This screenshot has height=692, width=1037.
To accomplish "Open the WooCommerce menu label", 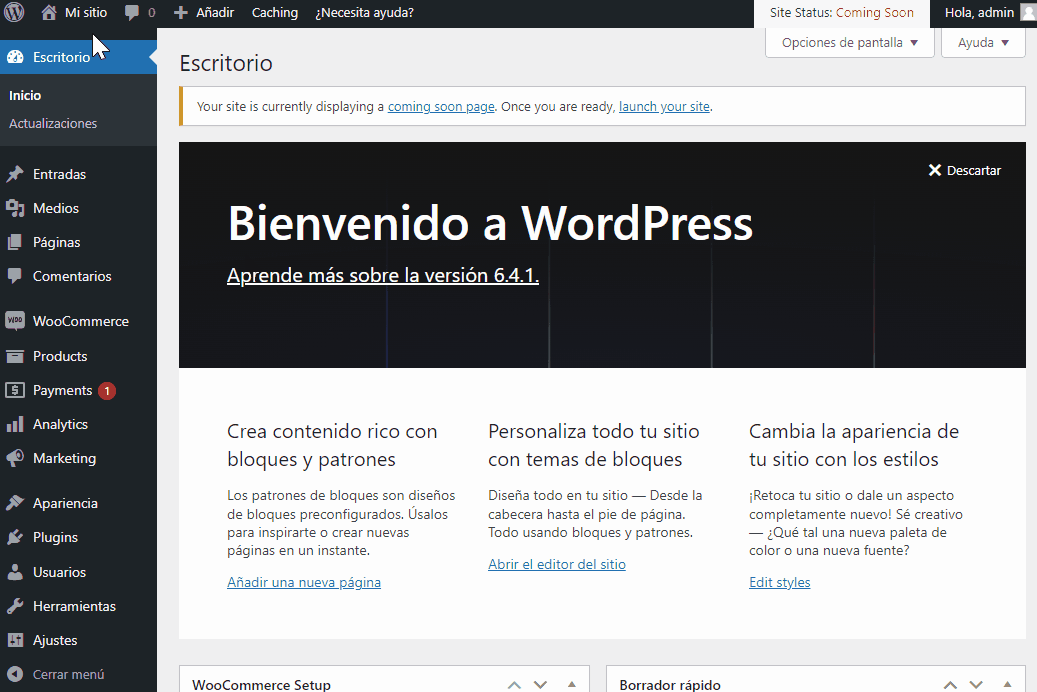I will [81, 321].
